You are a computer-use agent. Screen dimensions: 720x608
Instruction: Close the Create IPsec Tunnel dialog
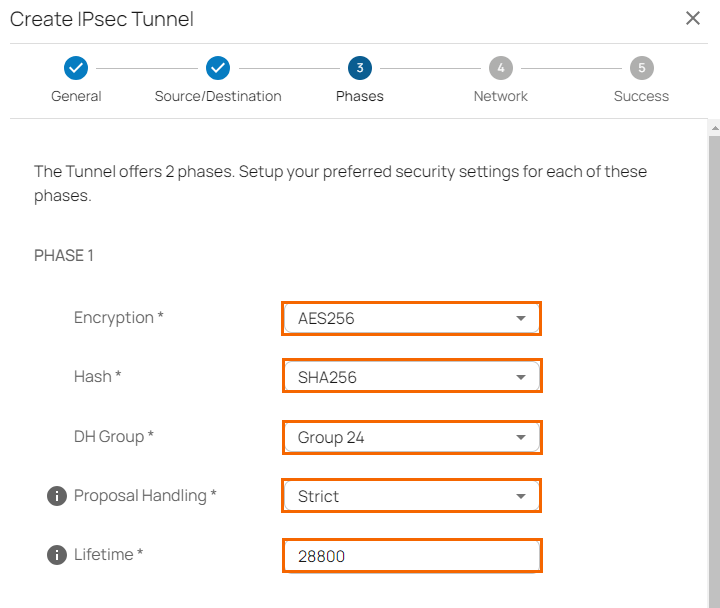(x=692, y=18)
